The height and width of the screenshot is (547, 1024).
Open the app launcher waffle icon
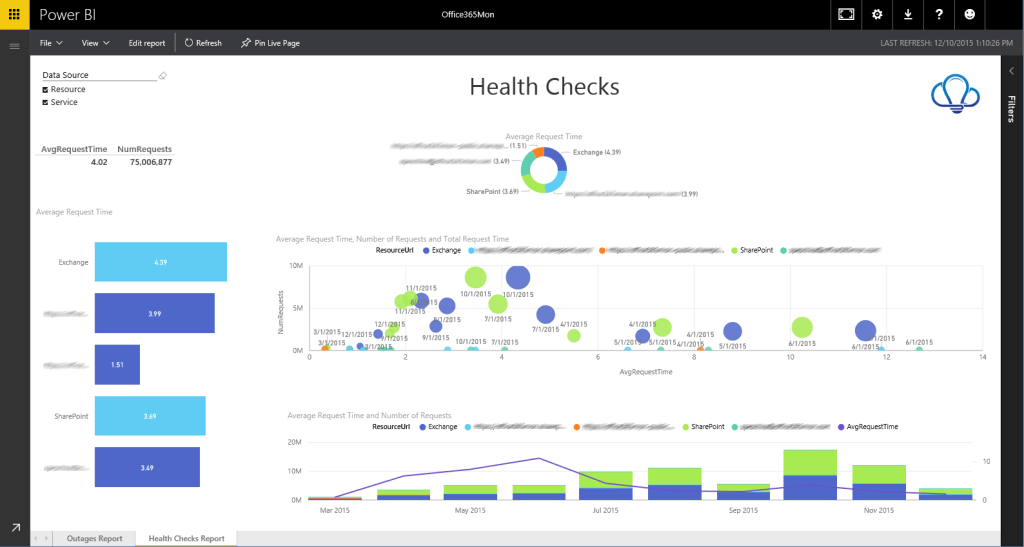[x=14, y=14]
